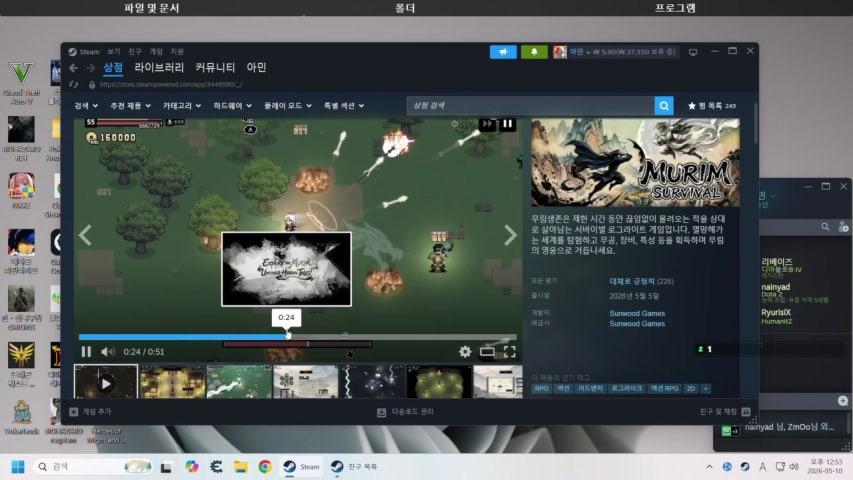Pause the trailer video

tap(86, 352)
